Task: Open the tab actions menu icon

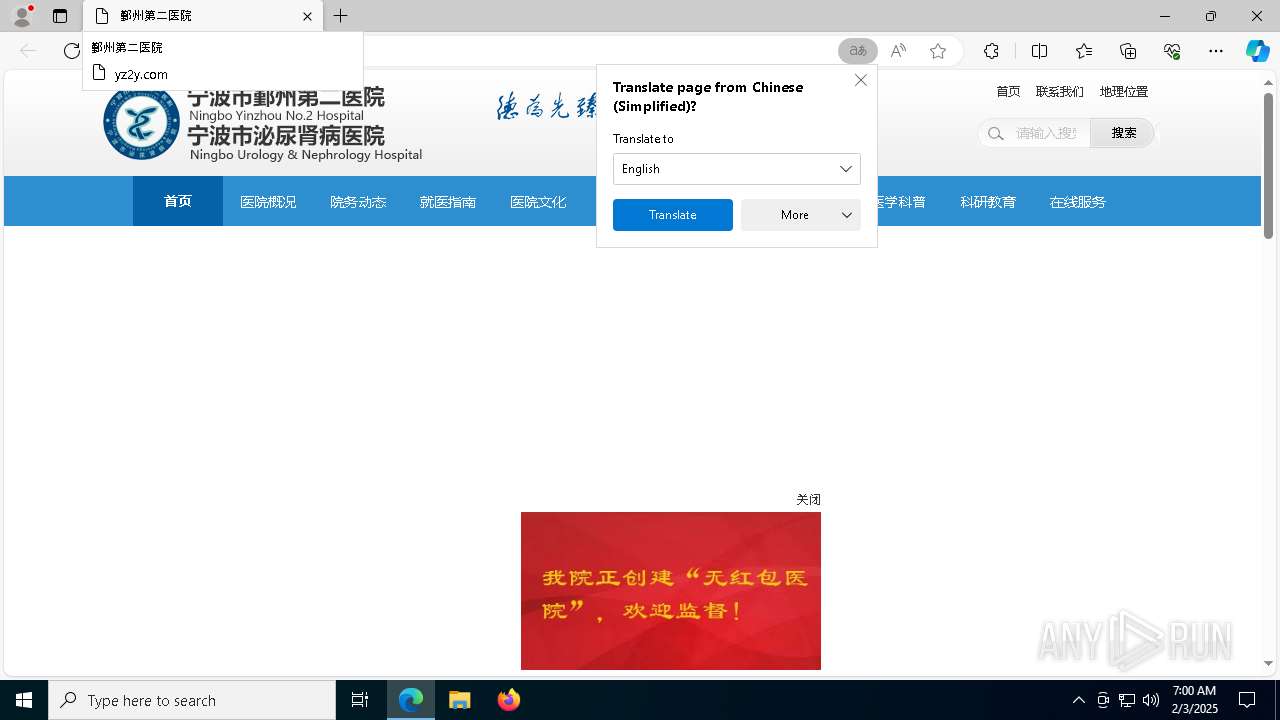Action: [x=60, y=16]
